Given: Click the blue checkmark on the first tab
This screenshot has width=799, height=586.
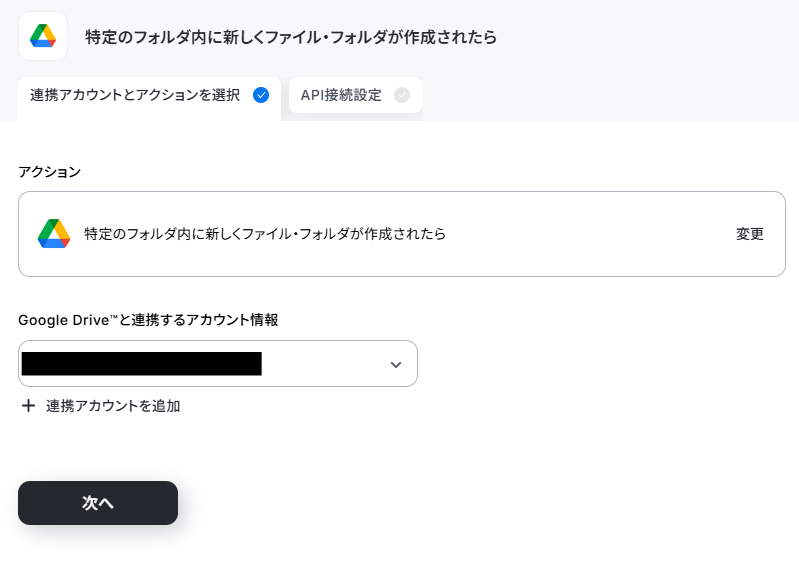Looking at the screenshot, I should point(261,95).
